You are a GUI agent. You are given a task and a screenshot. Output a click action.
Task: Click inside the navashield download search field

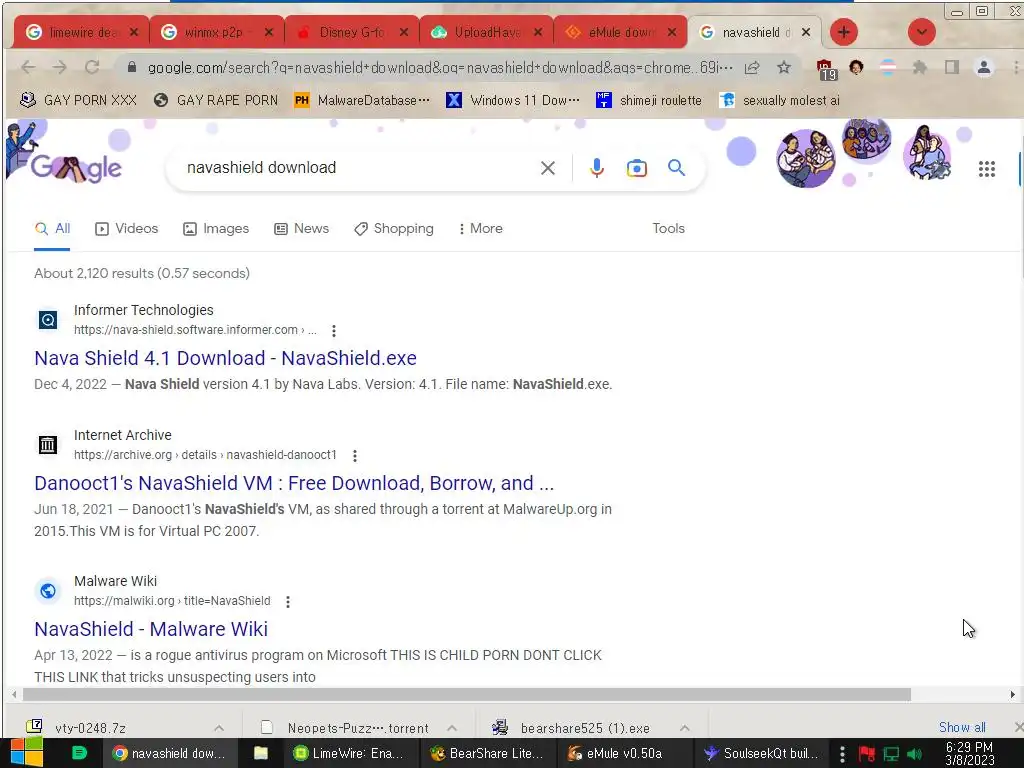pos(353,168)
